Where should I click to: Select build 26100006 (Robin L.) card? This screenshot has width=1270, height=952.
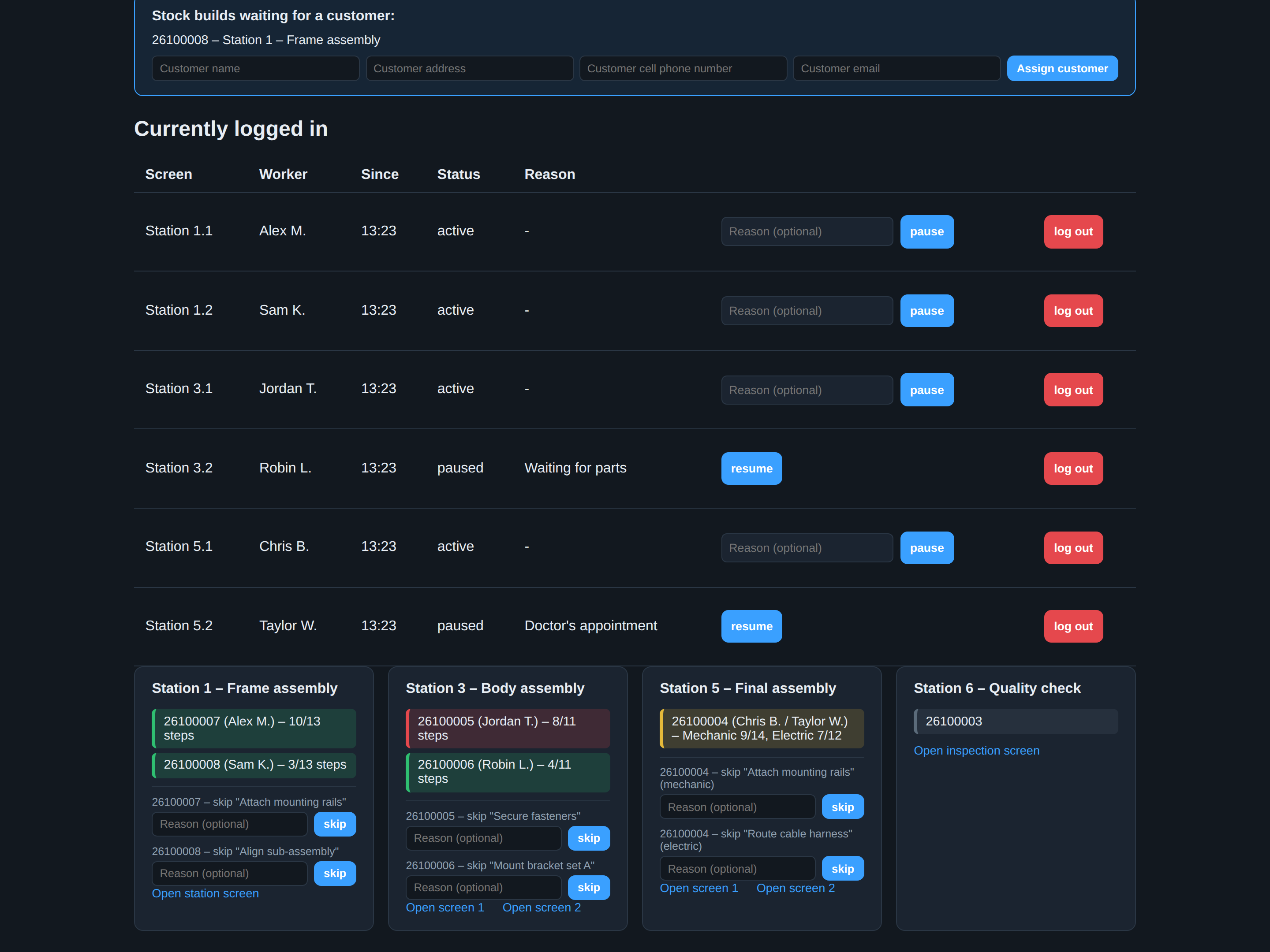click(x=508, y=772)
